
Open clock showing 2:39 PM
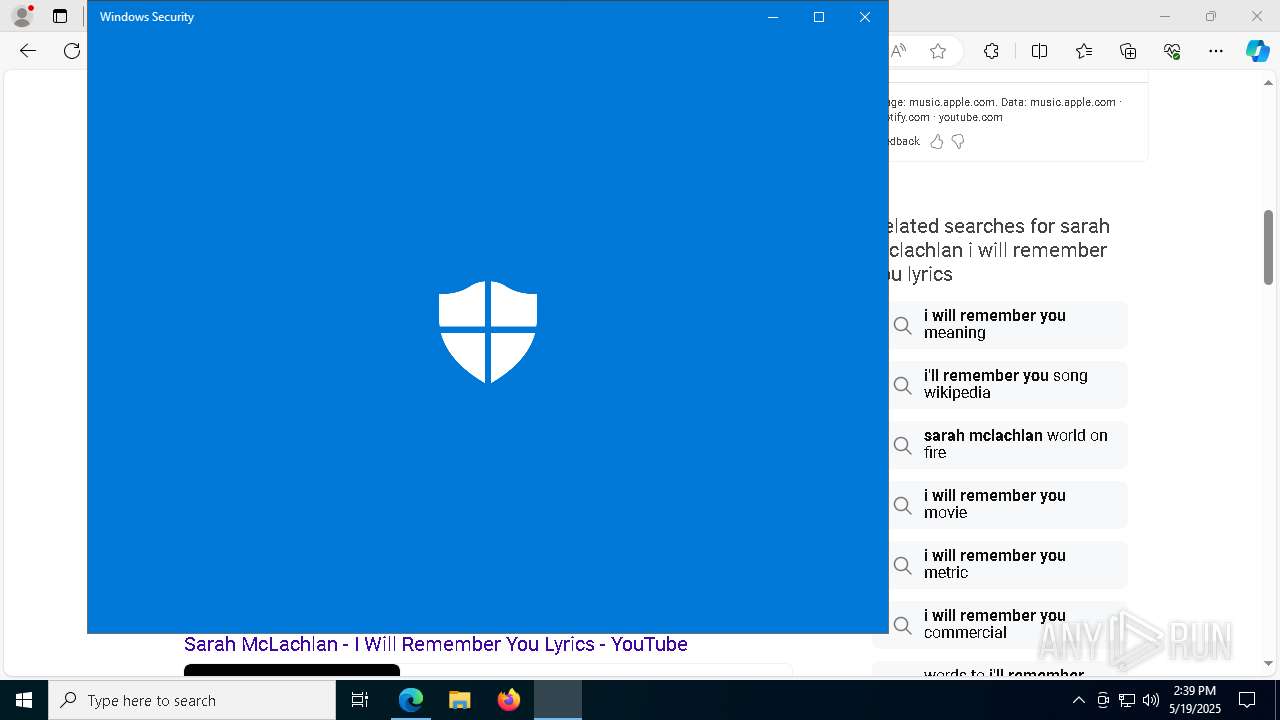(1195, 700)
